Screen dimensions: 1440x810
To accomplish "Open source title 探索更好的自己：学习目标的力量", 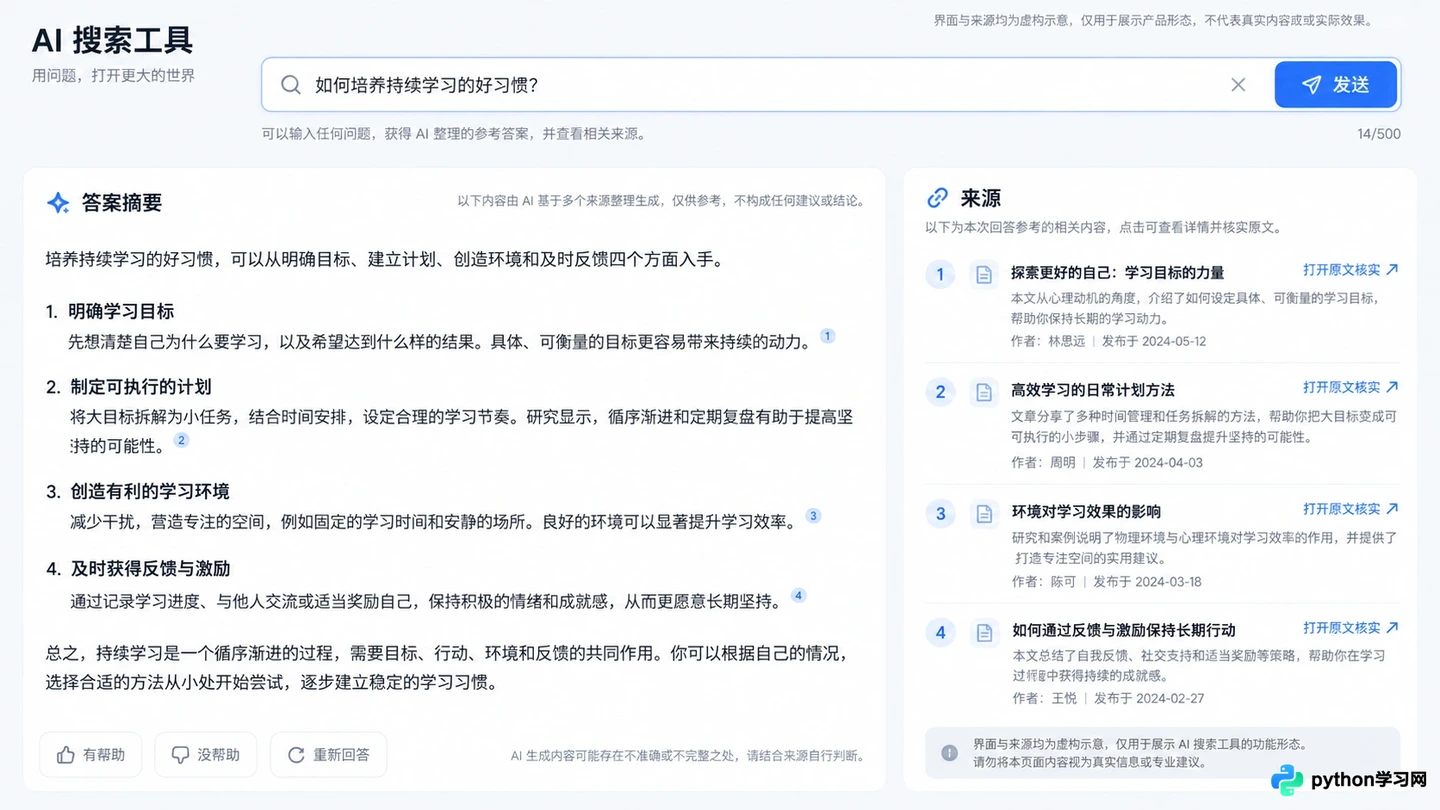I will coord(1117,272).
